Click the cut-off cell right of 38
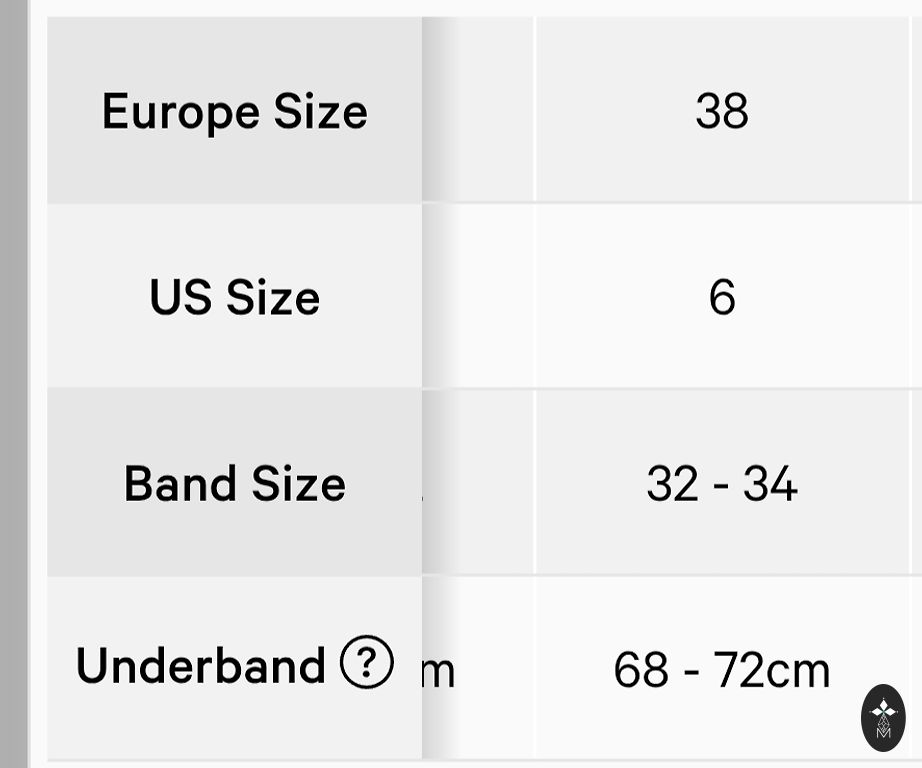 click(x=916, y=111)
